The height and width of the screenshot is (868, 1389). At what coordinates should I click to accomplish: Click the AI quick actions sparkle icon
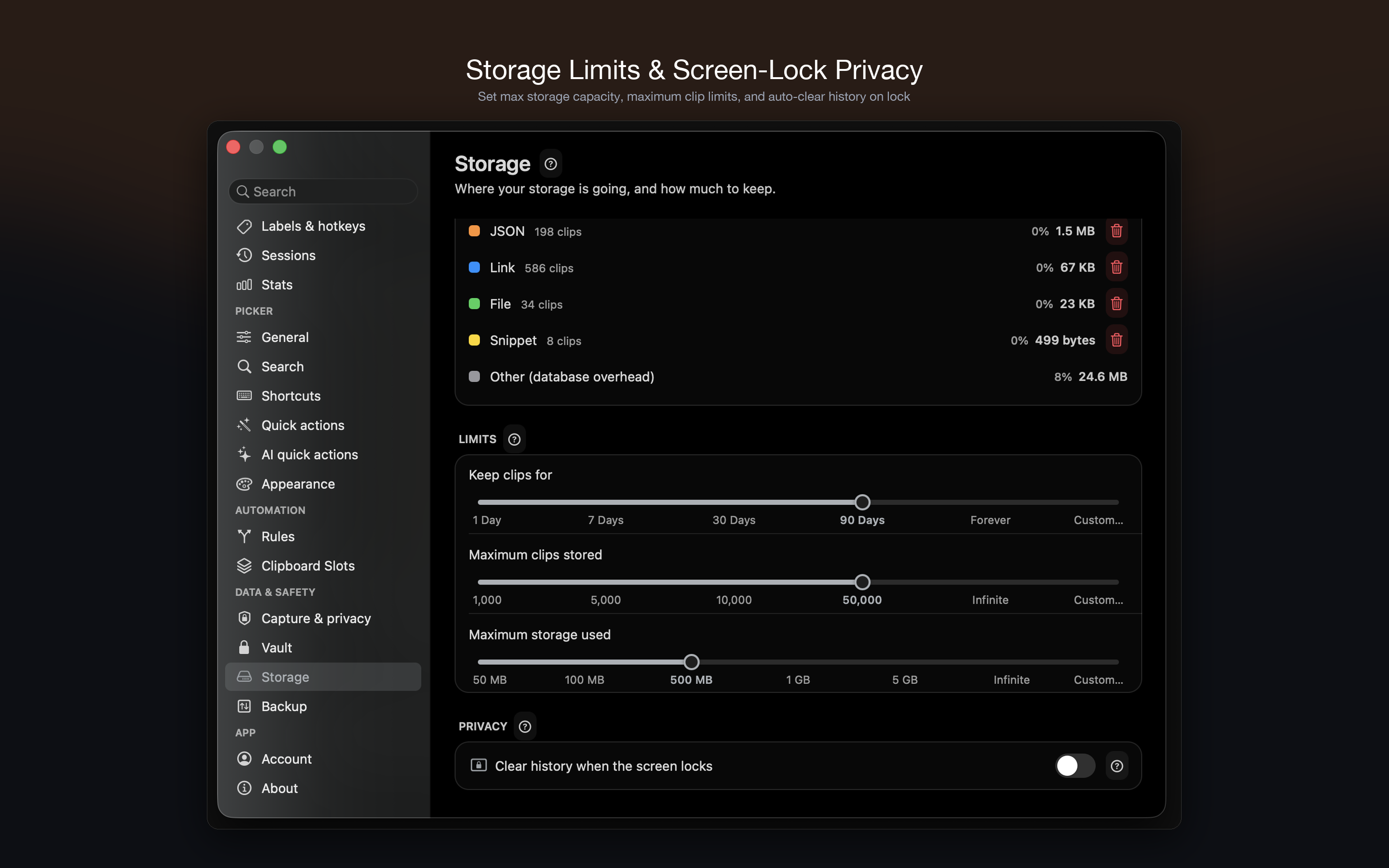tap(244, 454)
